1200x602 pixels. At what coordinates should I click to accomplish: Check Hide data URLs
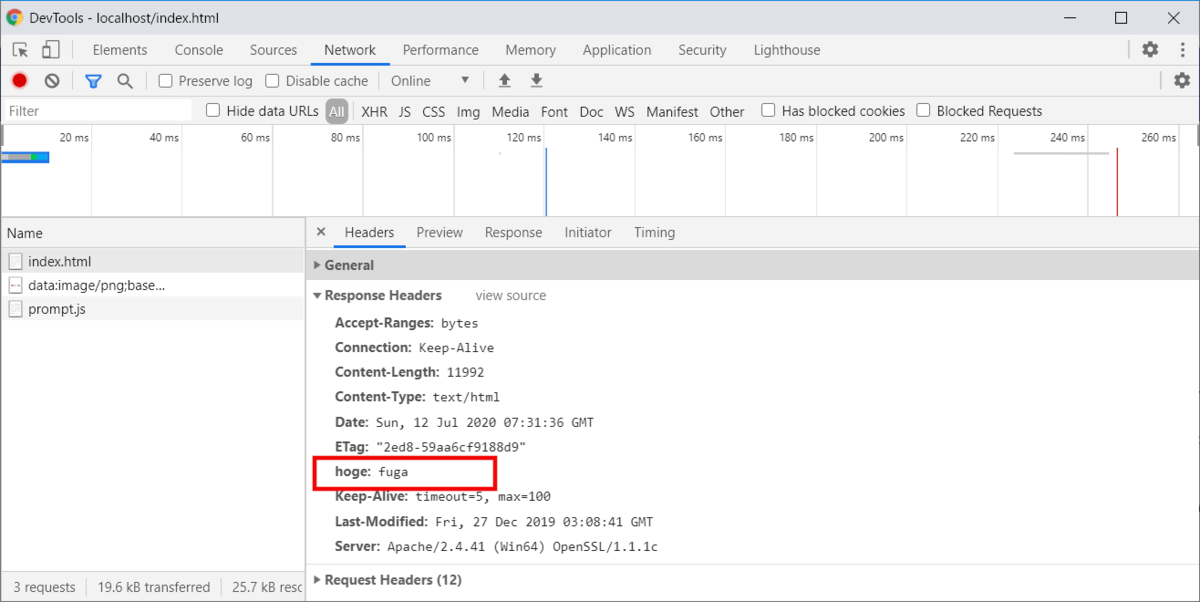tap(213, 111)
